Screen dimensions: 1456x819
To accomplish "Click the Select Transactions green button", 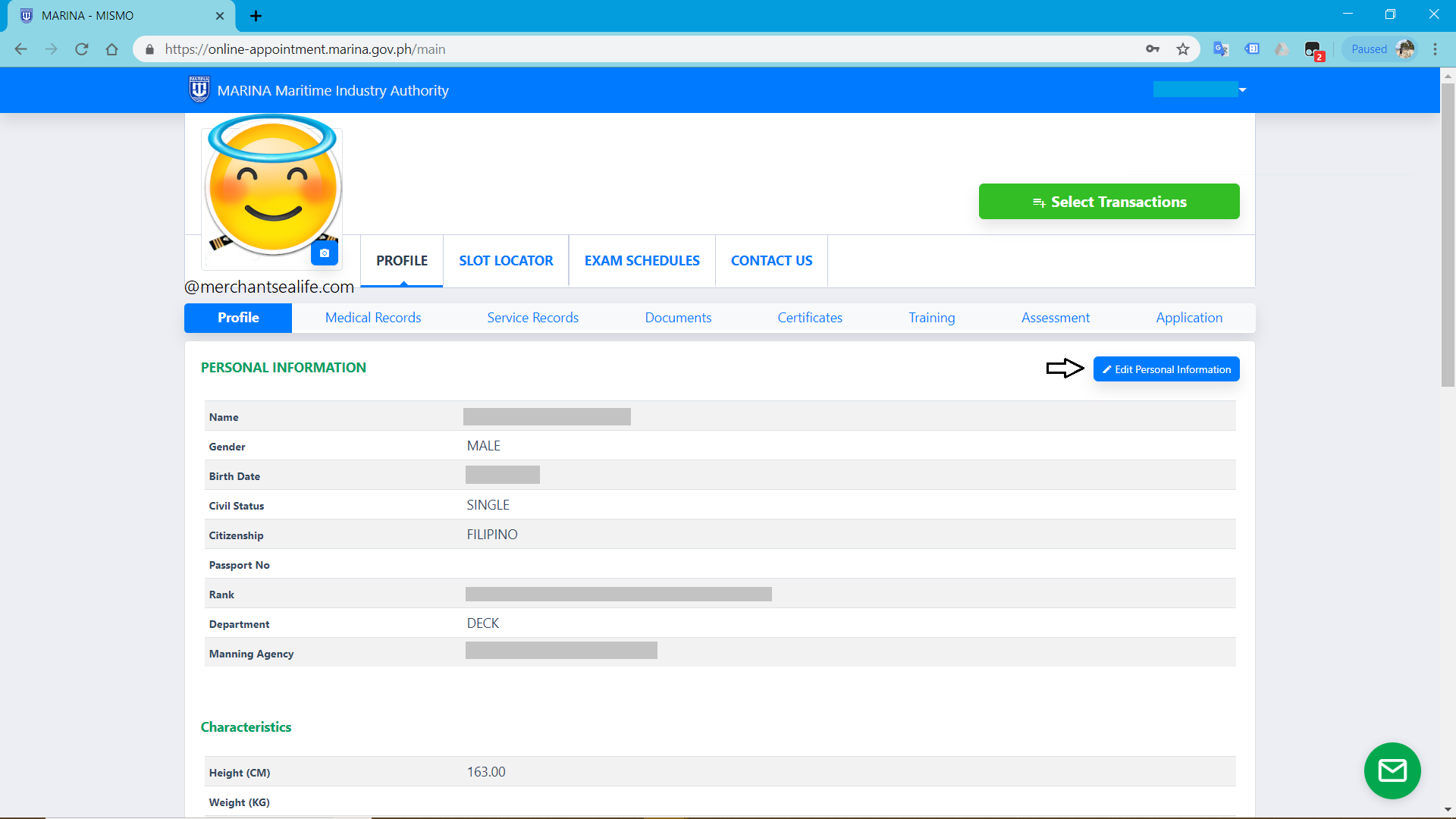I will [x=1109, y=200].
